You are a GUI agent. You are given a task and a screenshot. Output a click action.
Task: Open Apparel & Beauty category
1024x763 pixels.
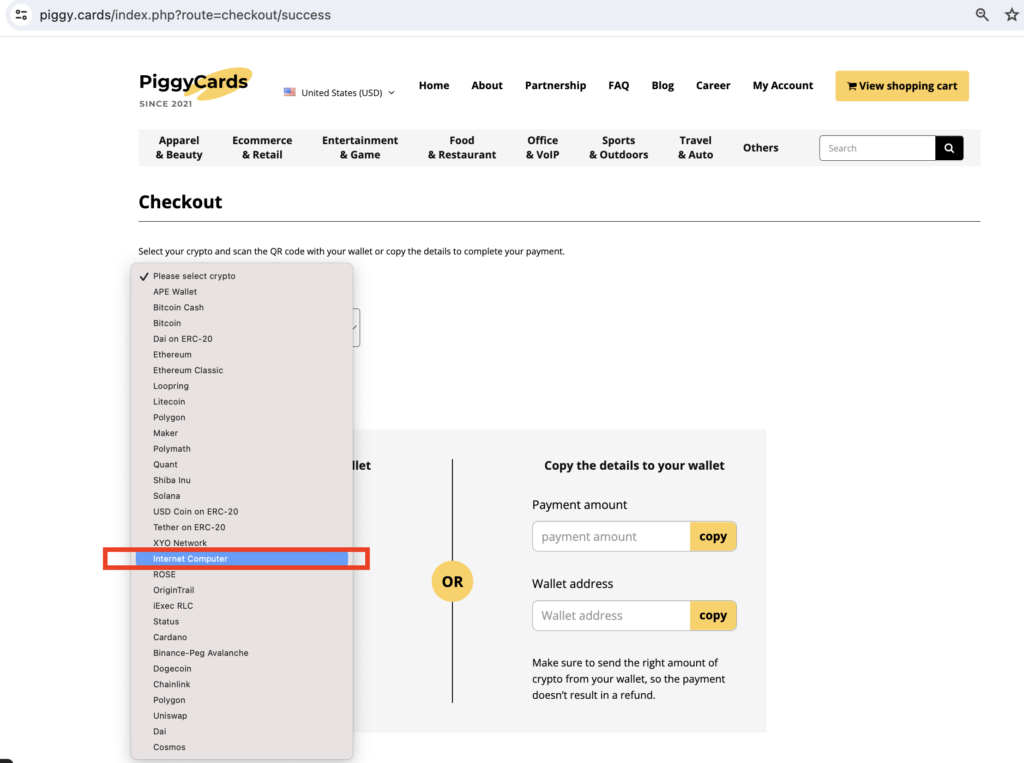179,148
